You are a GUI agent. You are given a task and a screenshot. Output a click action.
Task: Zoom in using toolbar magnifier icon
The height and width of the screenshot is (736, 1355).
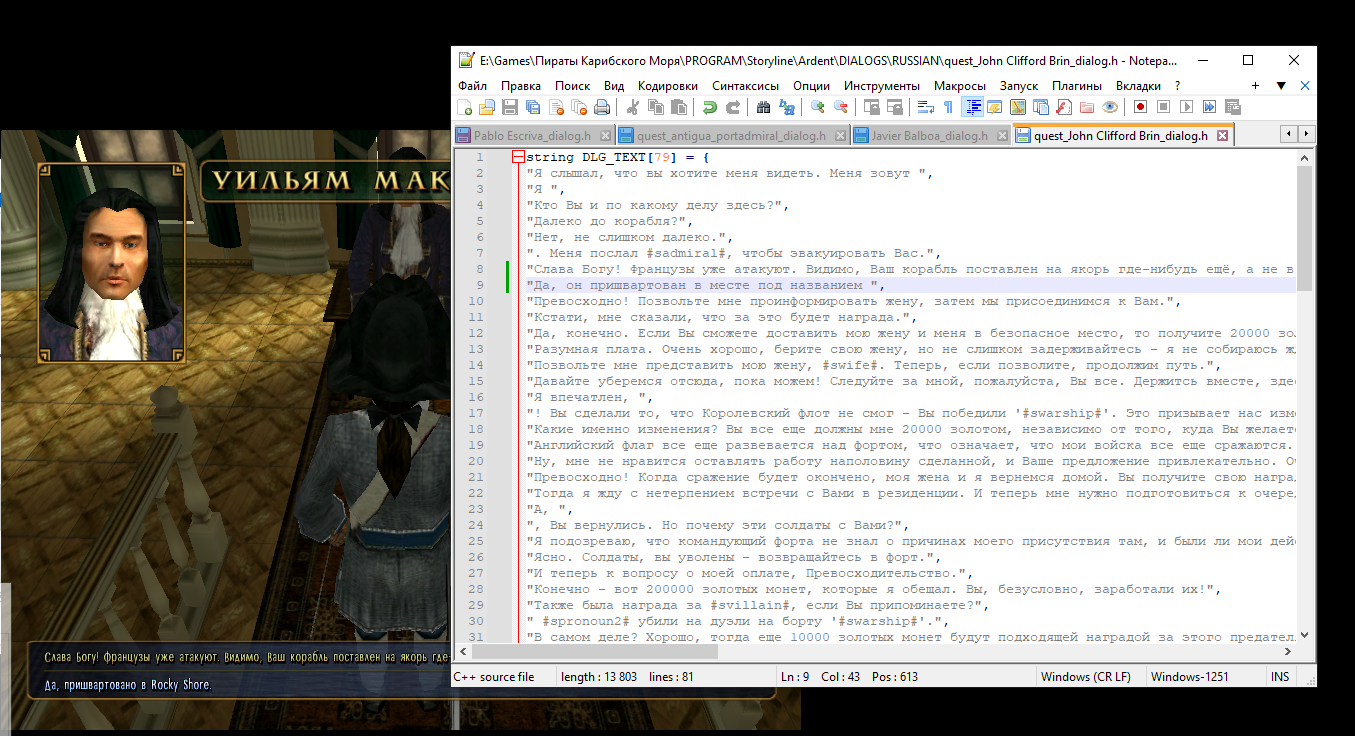point(817,107)
